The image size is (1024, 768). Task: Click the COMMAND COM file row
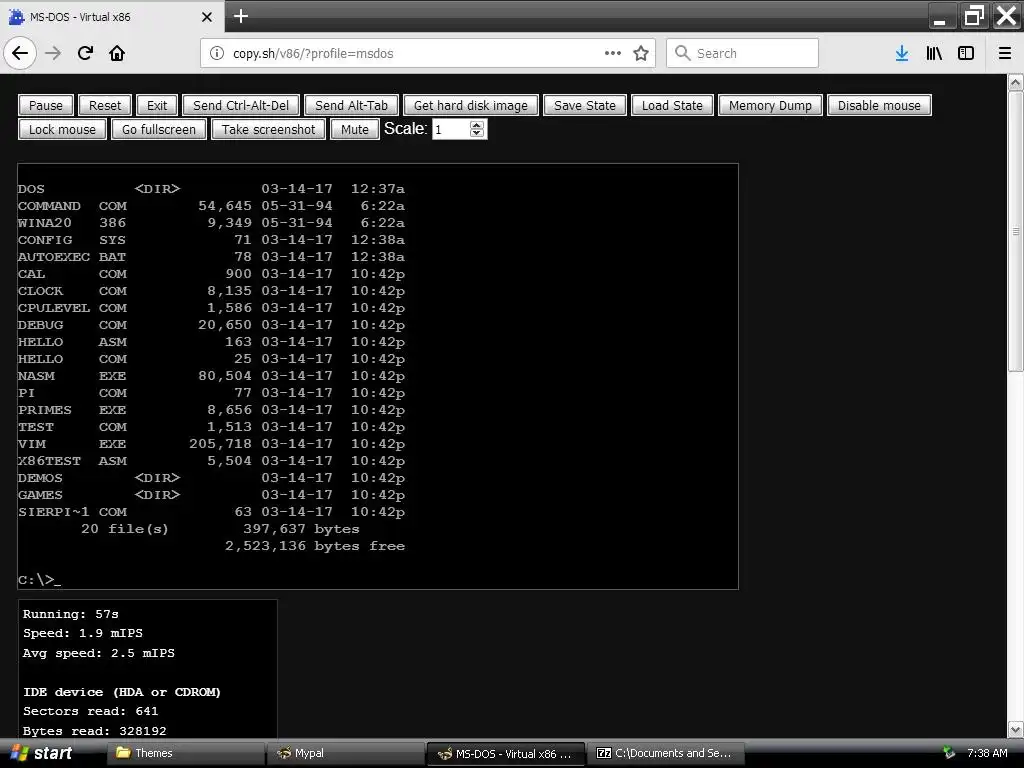pos(211,206)
